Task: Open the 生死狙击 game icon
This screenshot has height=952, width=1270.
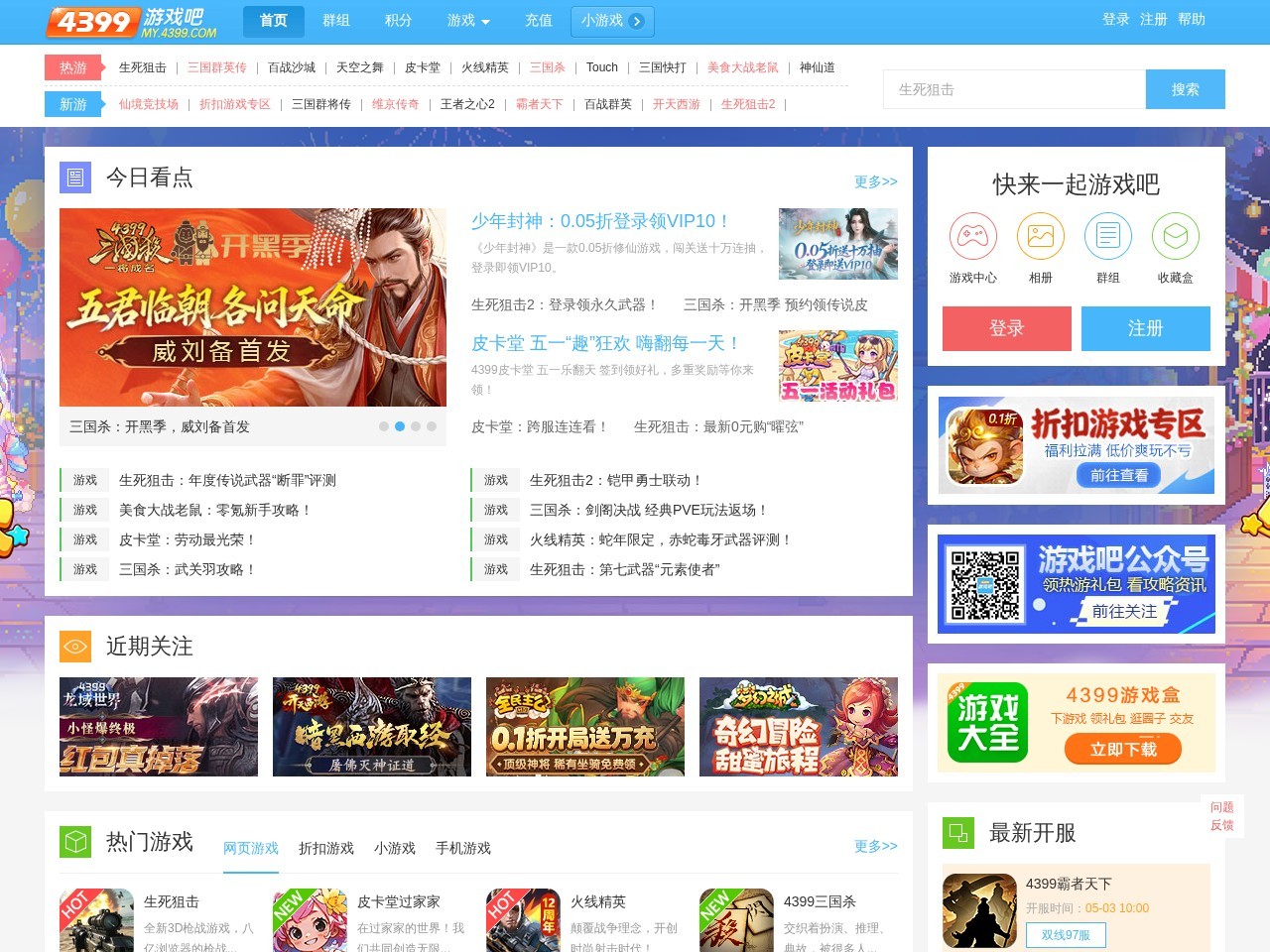Action: point(96,920)
